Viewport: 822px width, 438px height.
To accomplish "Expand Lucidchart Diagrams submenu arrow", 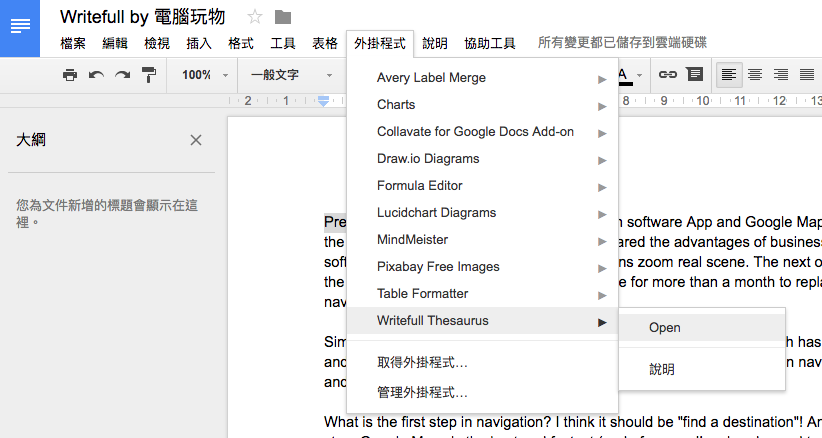I will click(602, 214).
